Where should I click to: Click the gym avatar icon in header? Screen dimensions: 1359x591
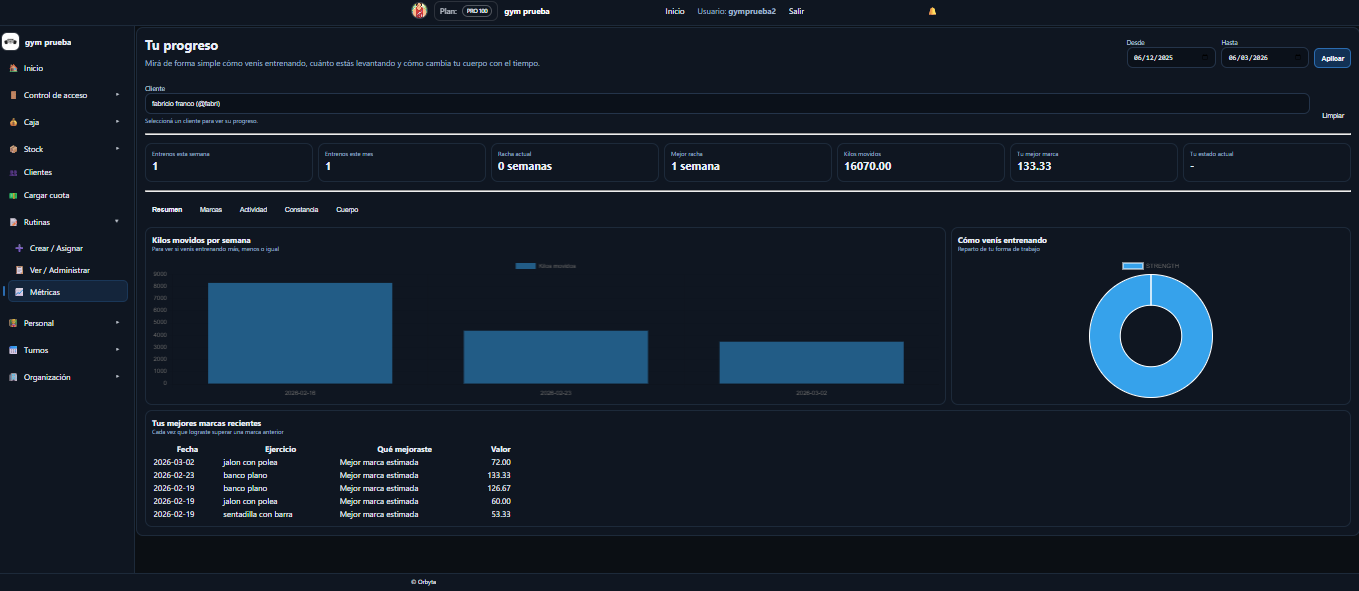pos(419,11)
